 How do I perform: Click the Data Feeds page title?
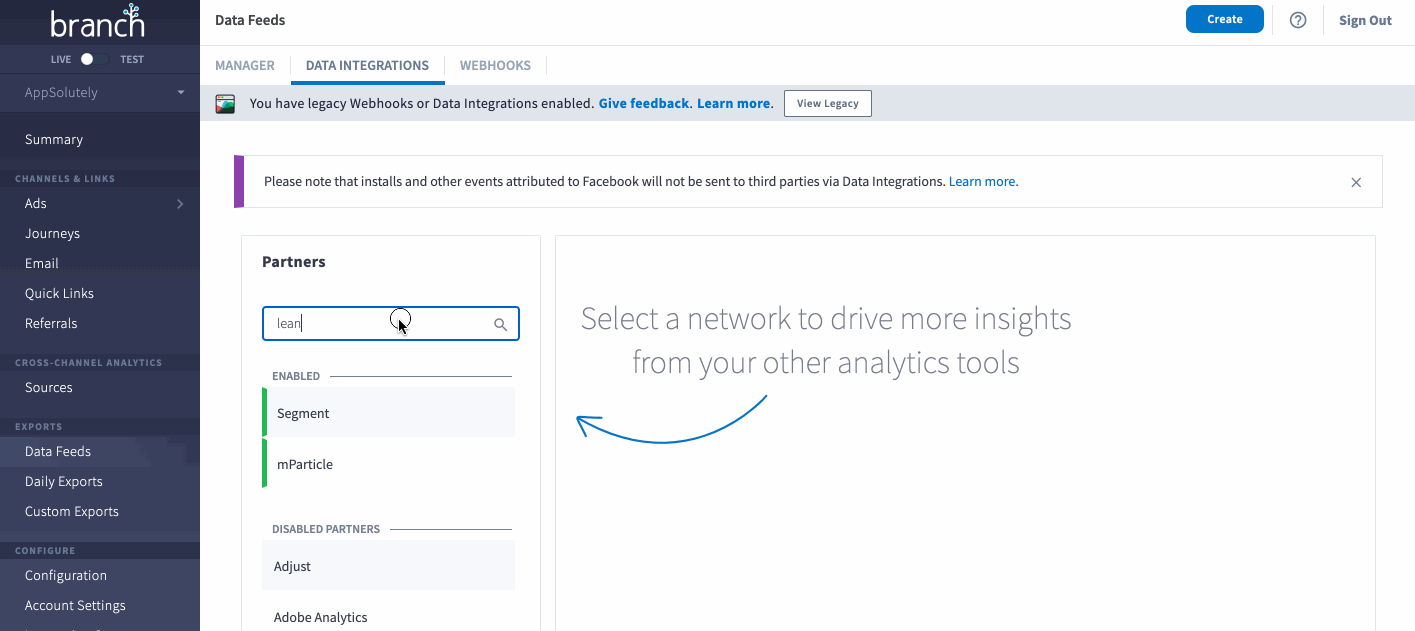[x=250, y=20]
